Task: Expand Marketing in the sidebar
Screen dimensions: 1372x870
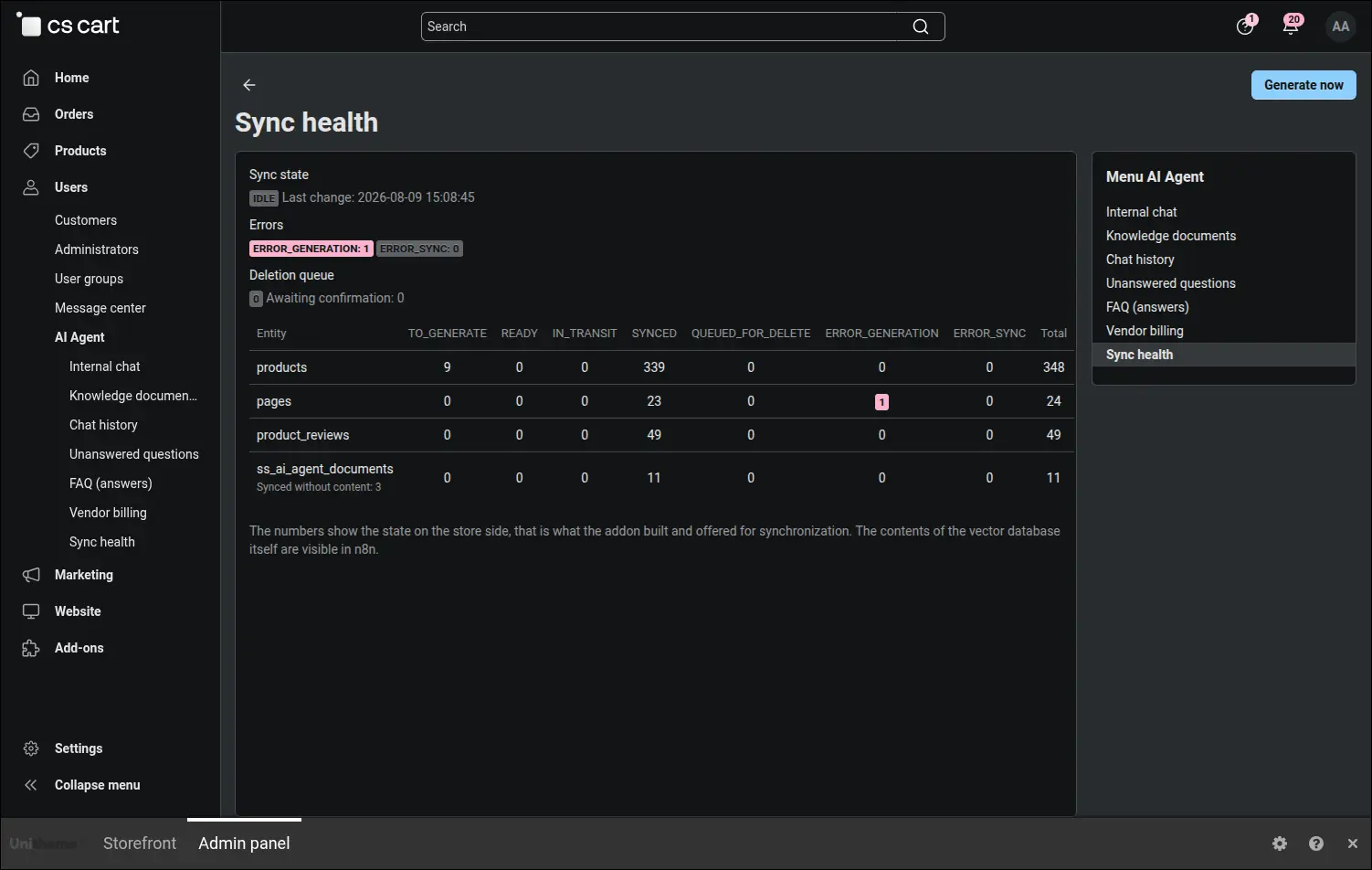Action: click(84, 575)
